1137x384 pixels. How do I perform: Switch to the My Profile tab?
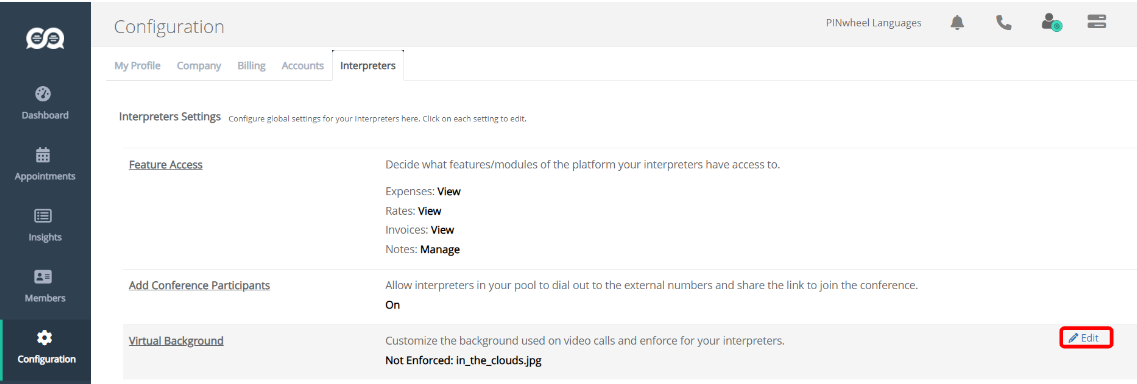pyautogui.click(x=137, y=65)
